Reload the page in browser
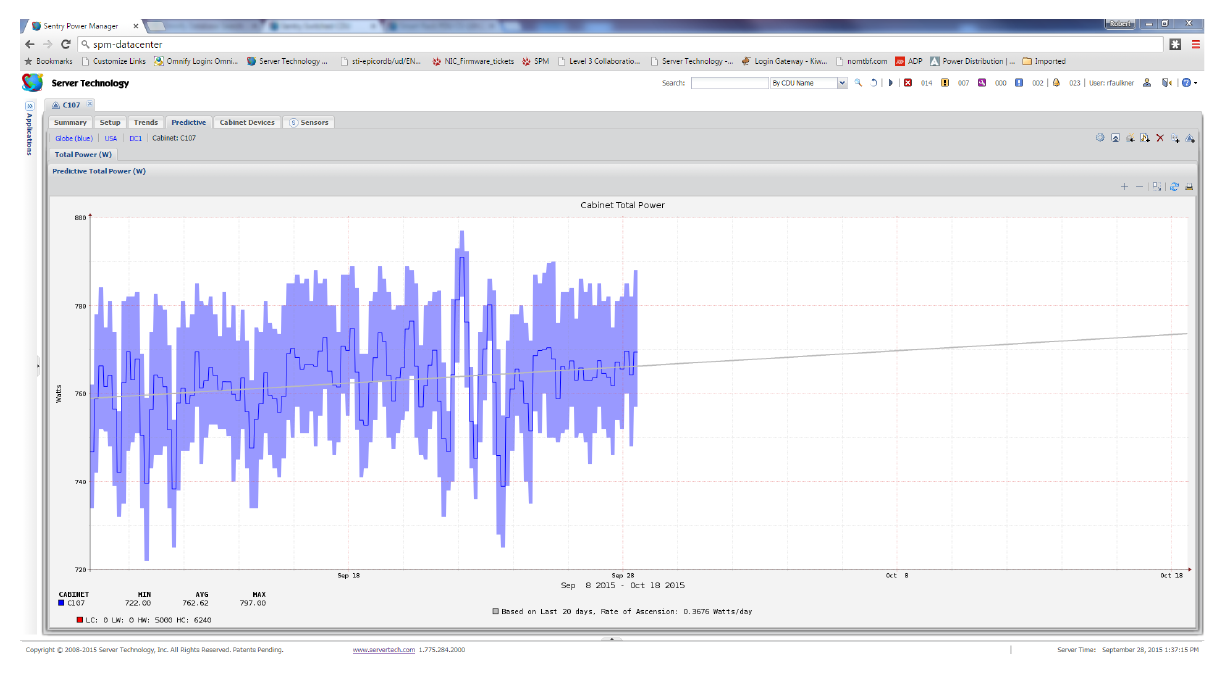Image resolution: width=1224 pixels, height=680 pixels. tap(66, 44)
